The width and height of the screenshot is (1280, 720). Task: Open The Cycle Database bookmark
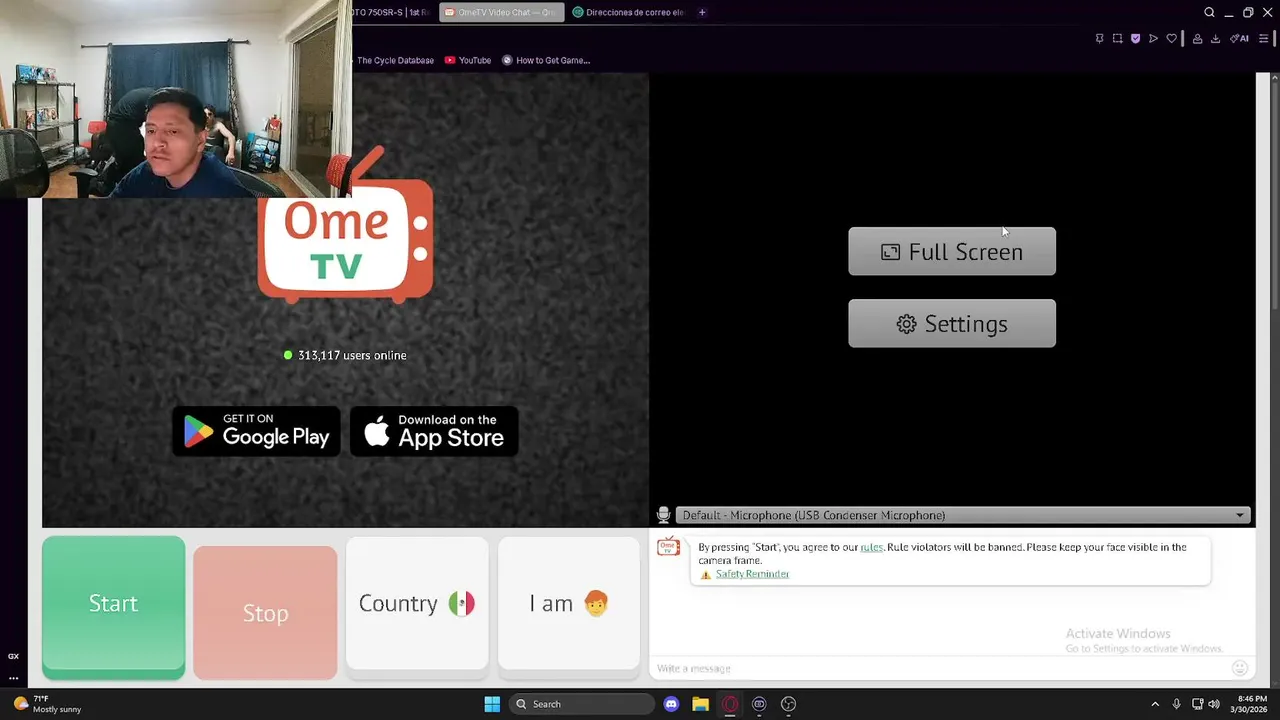(396, 60)
